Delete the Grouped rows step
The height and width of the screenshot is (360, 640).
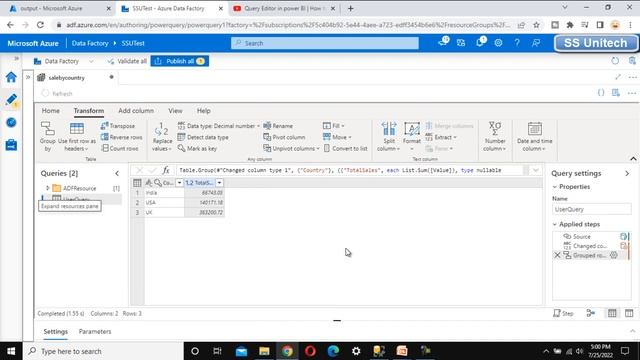coord(557,255)
